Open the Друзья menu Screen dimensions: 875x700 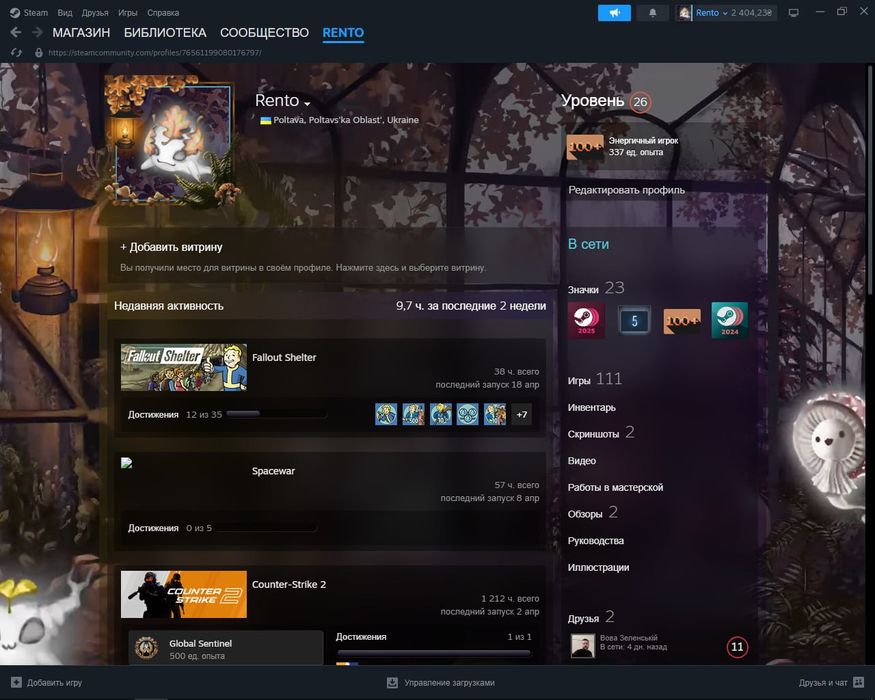coord(95,13)
